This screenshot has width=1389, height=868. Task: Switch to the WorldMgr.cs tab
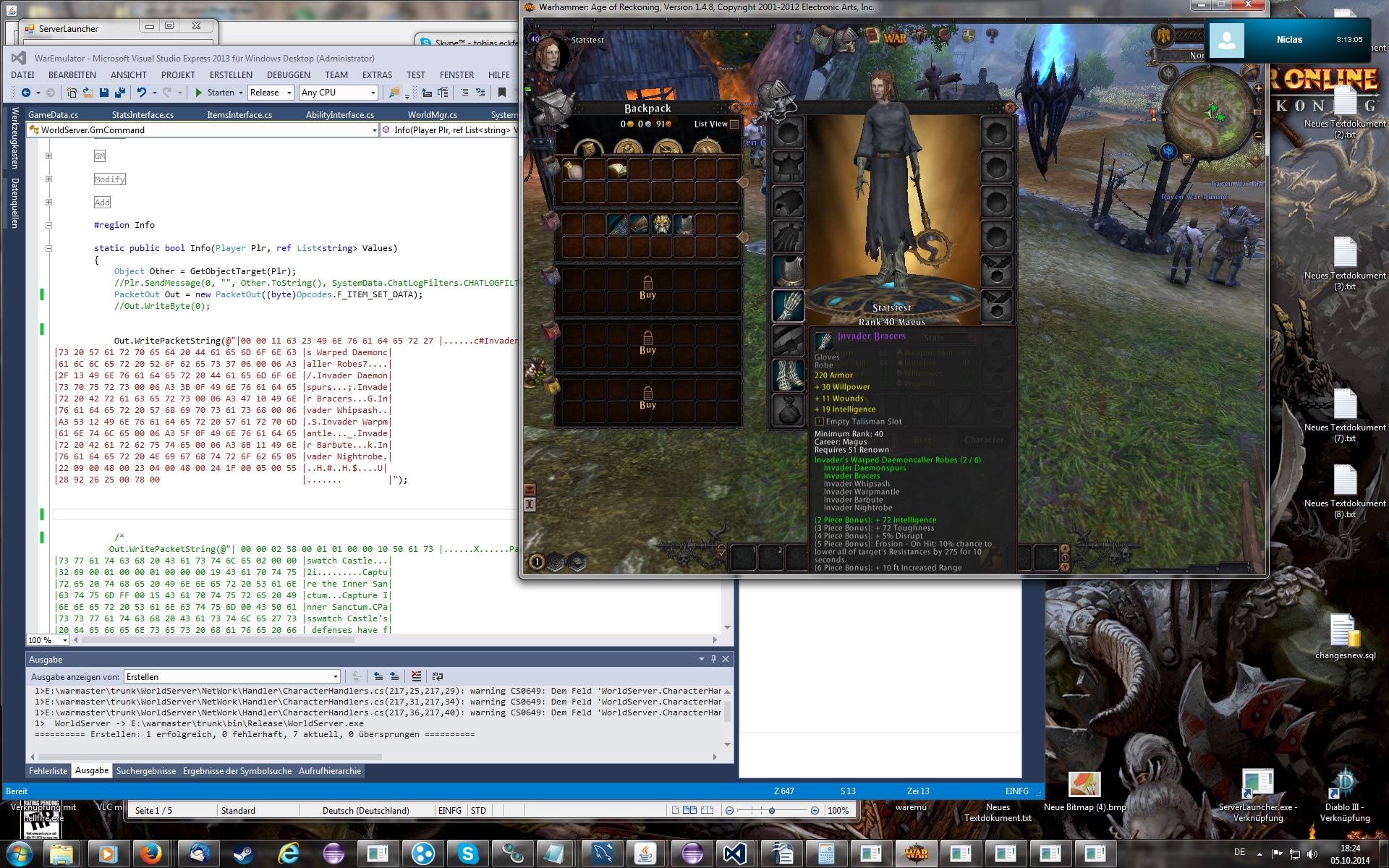click(x=433, y=114)
